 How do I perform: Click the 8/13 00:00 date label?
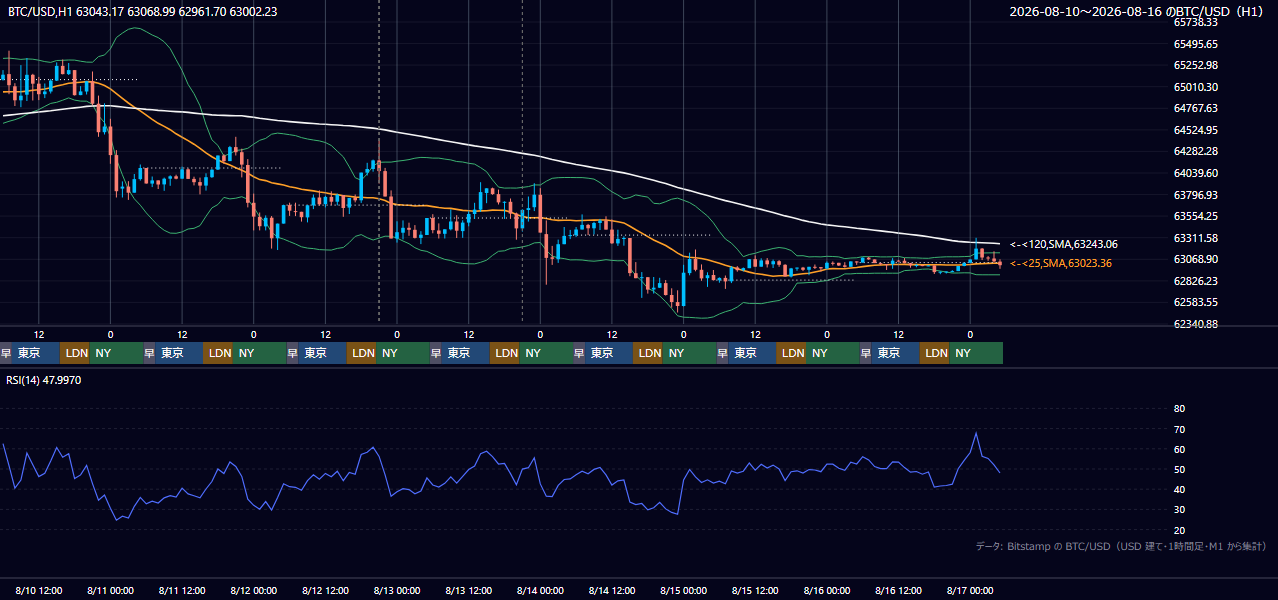(x=397, y=590)
